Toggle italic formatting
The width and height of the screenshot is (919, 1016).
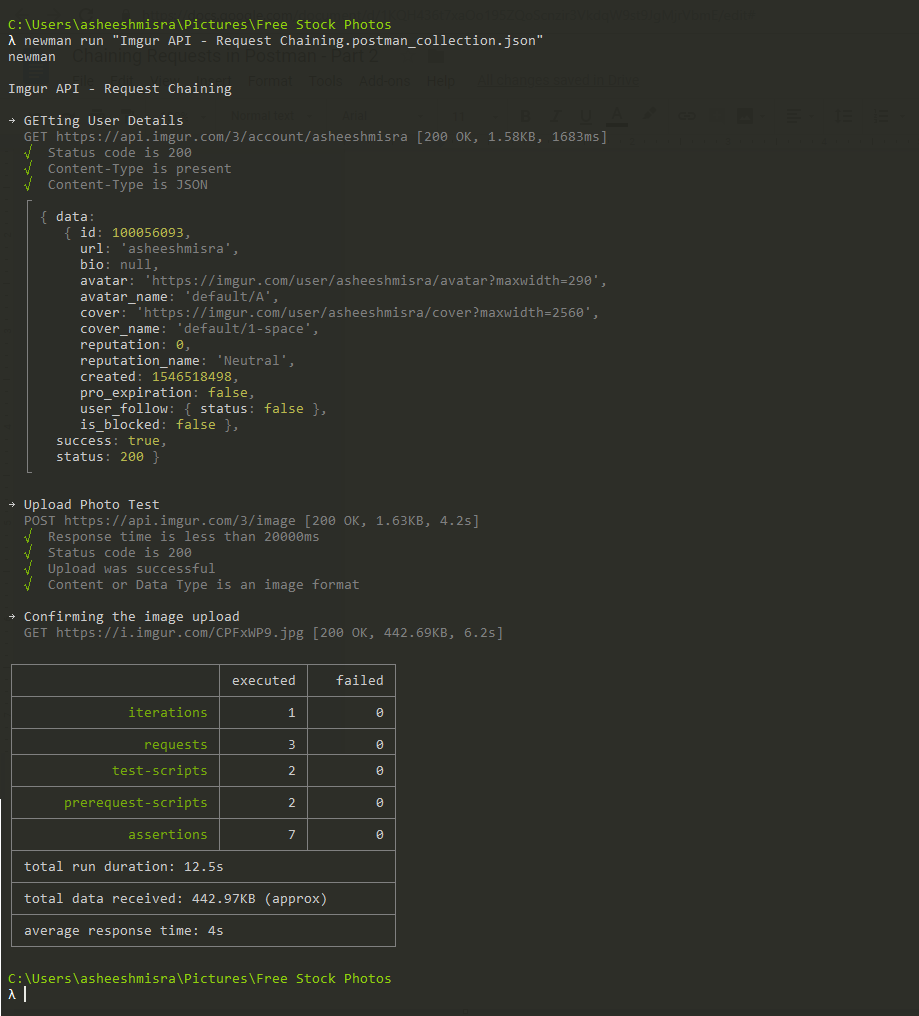click(557, 114)
